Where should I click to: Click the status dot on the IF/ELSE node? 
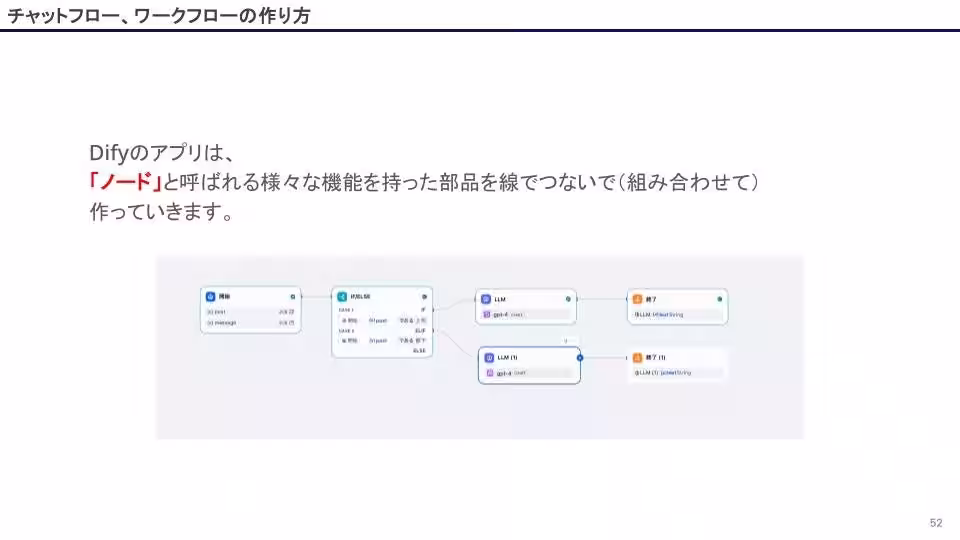pyautogui.click(x=424, y=297)
